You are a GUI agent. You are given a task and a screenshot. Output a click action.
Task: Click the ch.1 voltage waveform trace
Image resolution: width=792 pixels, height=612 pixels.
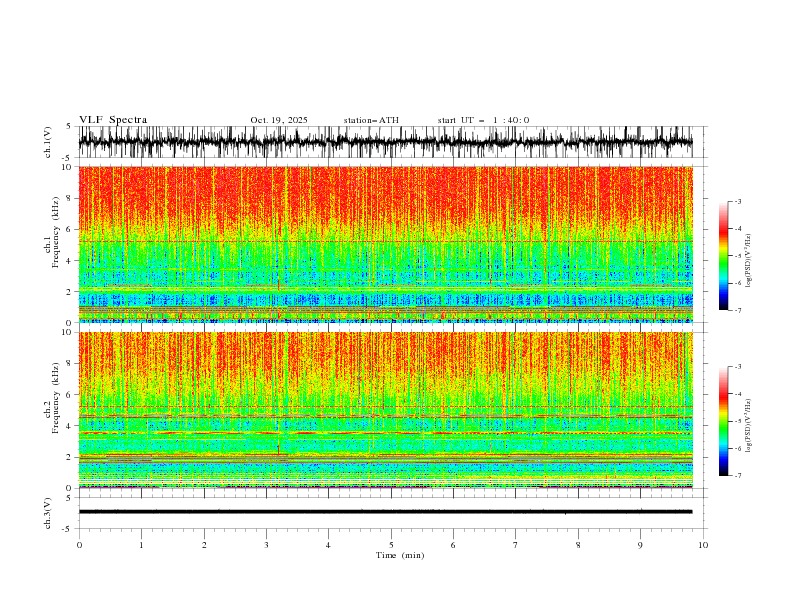tap(385, 142)
